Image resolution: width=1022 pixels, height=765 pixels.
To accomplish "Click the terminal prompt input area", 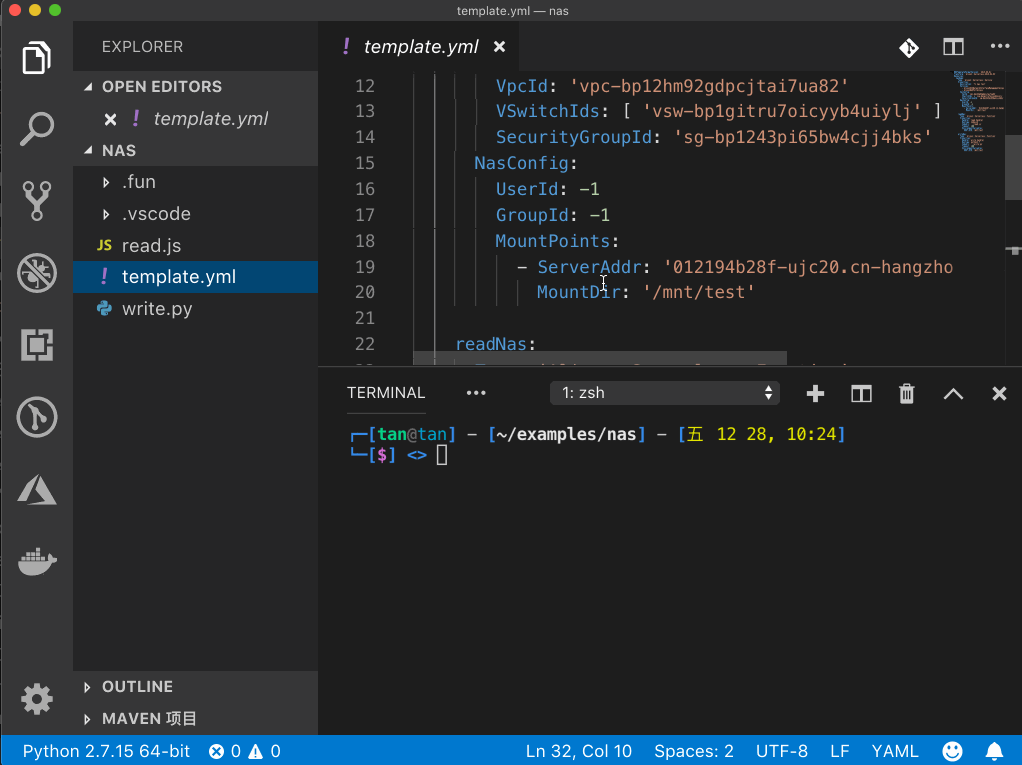I will (x=442, y=455).
